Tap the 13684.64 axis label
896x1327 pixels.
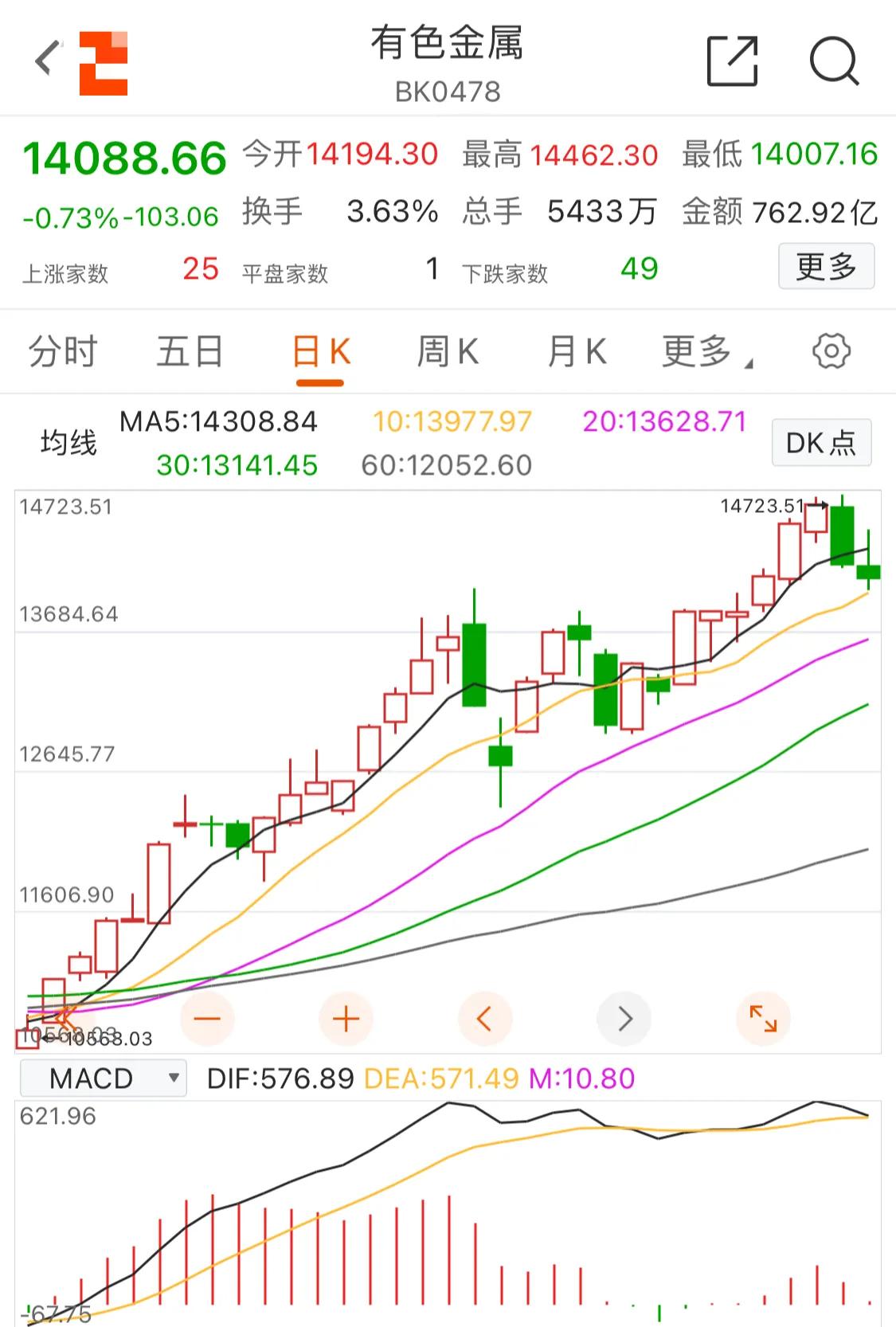pyautogui.click(x=68, y=614)
